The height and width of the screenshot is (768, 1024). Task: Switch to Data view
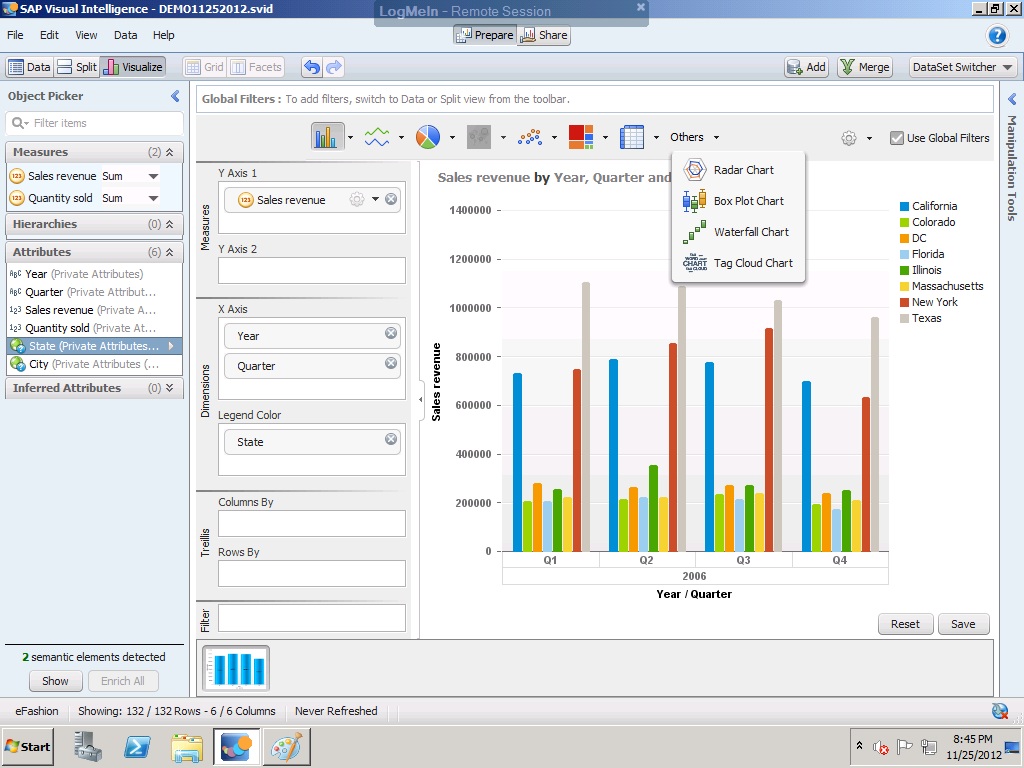point(29,67)
